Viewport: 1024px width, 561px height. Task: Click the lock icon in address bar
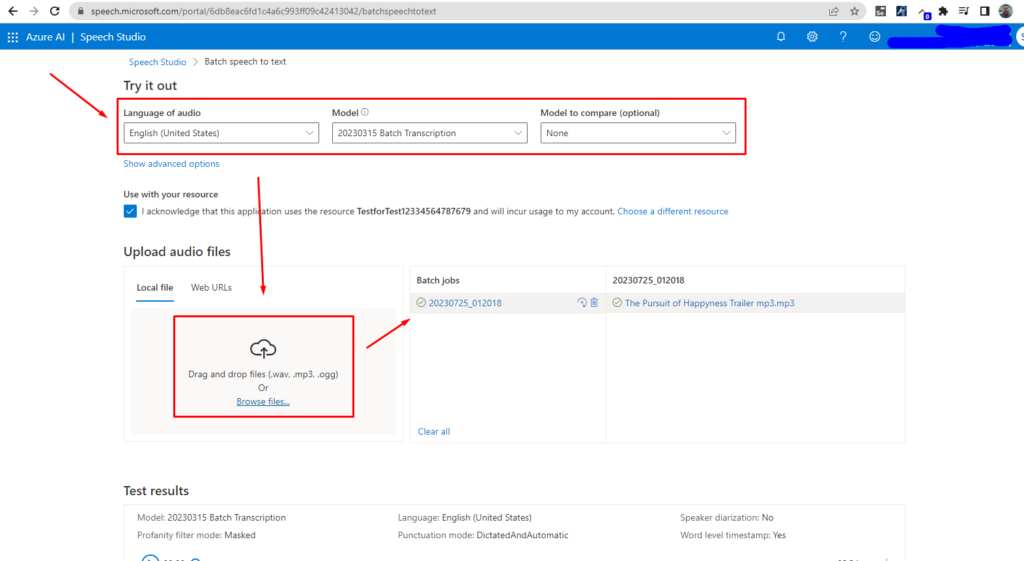pyautogui.click(x=81, y=11)
